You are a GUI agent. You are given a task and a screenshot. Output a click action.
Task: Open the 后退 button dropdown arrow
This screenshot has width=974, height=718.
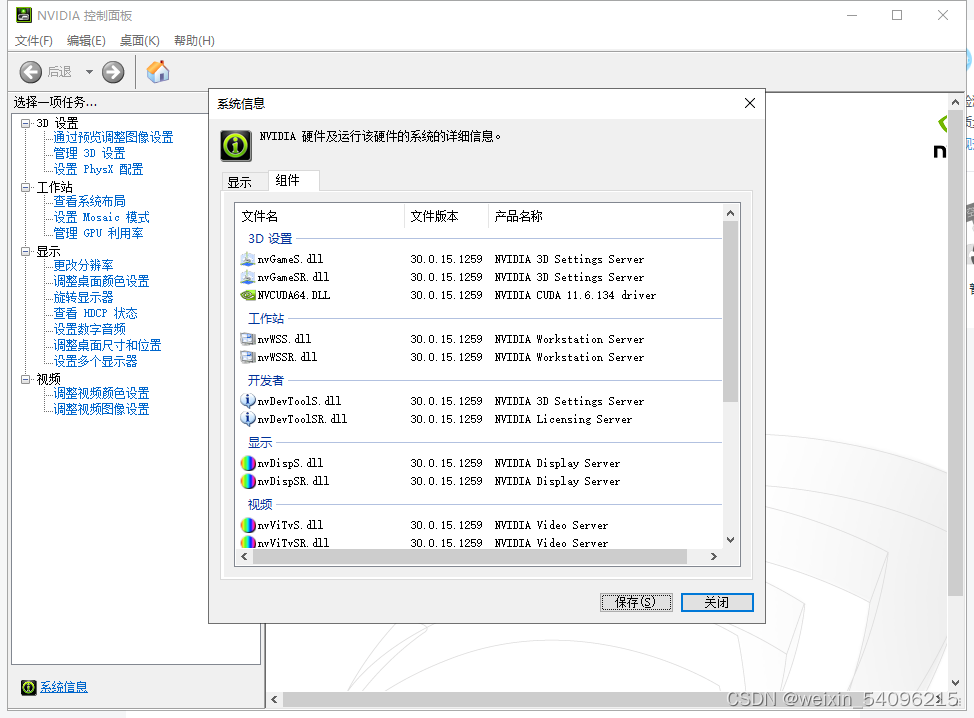[x=87, y=71]
